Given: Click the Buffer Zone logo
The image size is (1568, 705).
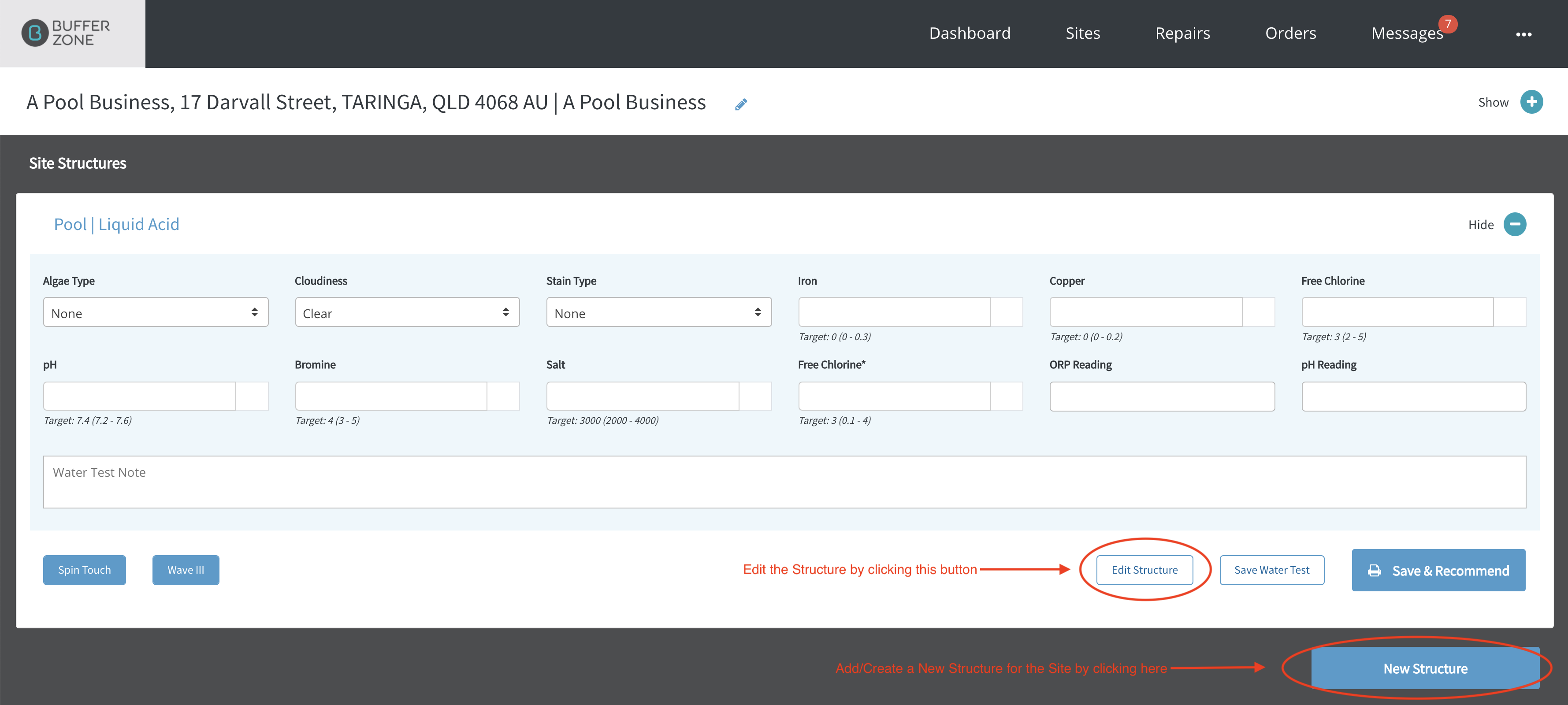Looking at the screenshot, I should (67, 33).
